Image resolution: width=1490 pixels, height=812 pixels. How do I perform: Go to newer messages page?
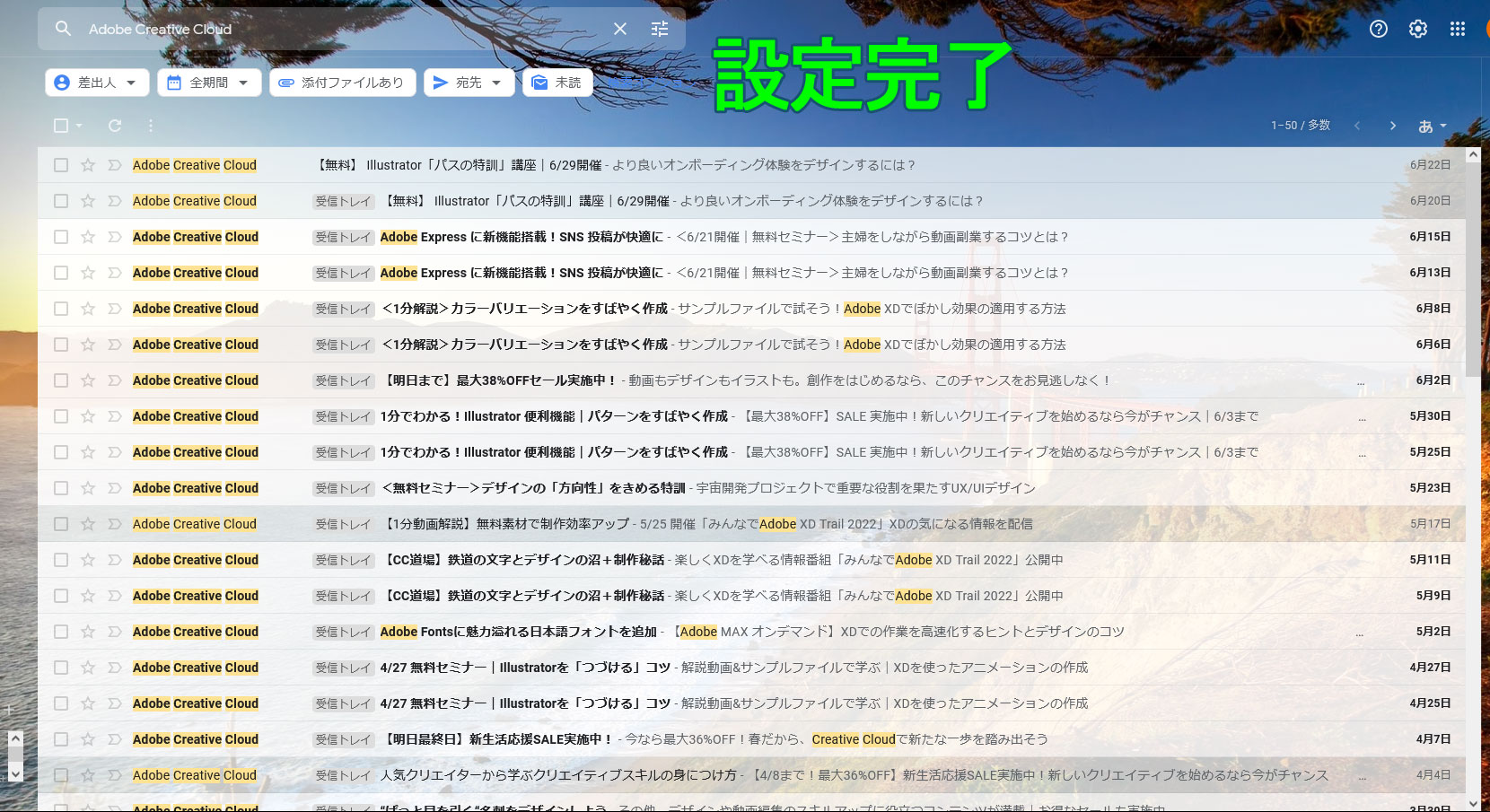pos(1357,126)
